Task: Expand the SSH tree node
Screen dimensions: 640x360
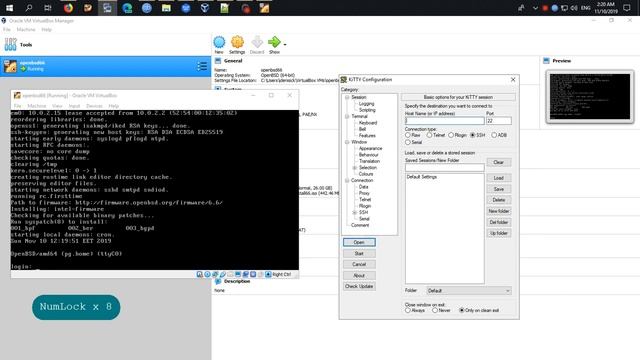Action: pos(355,213)
